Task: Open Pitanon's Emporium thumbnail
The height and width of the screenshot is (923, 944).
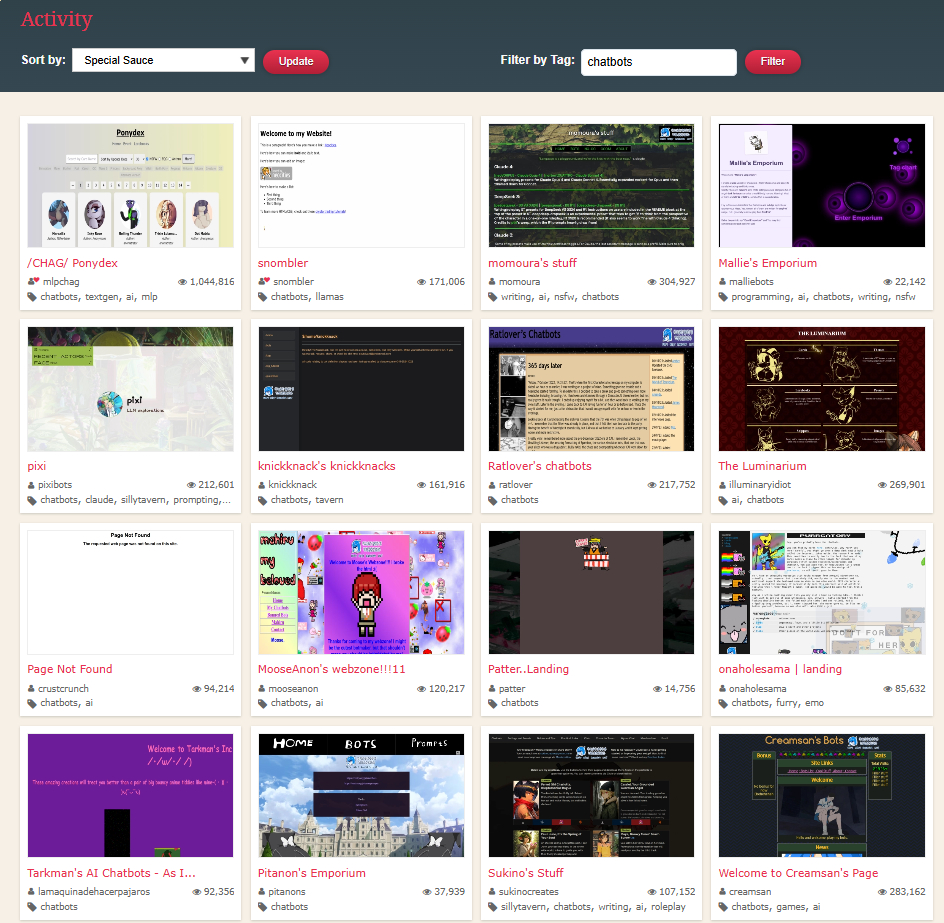Action: coord(361,795)
